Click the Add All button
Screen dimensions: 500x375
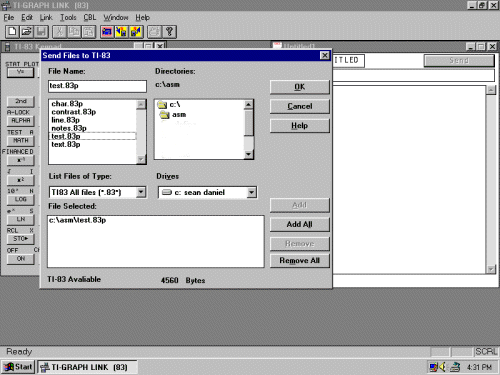299,224
